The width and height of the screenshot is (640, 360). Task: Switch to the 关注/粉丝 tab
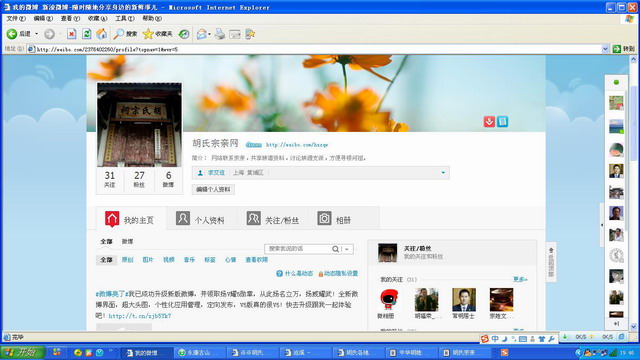pos(273,220)
